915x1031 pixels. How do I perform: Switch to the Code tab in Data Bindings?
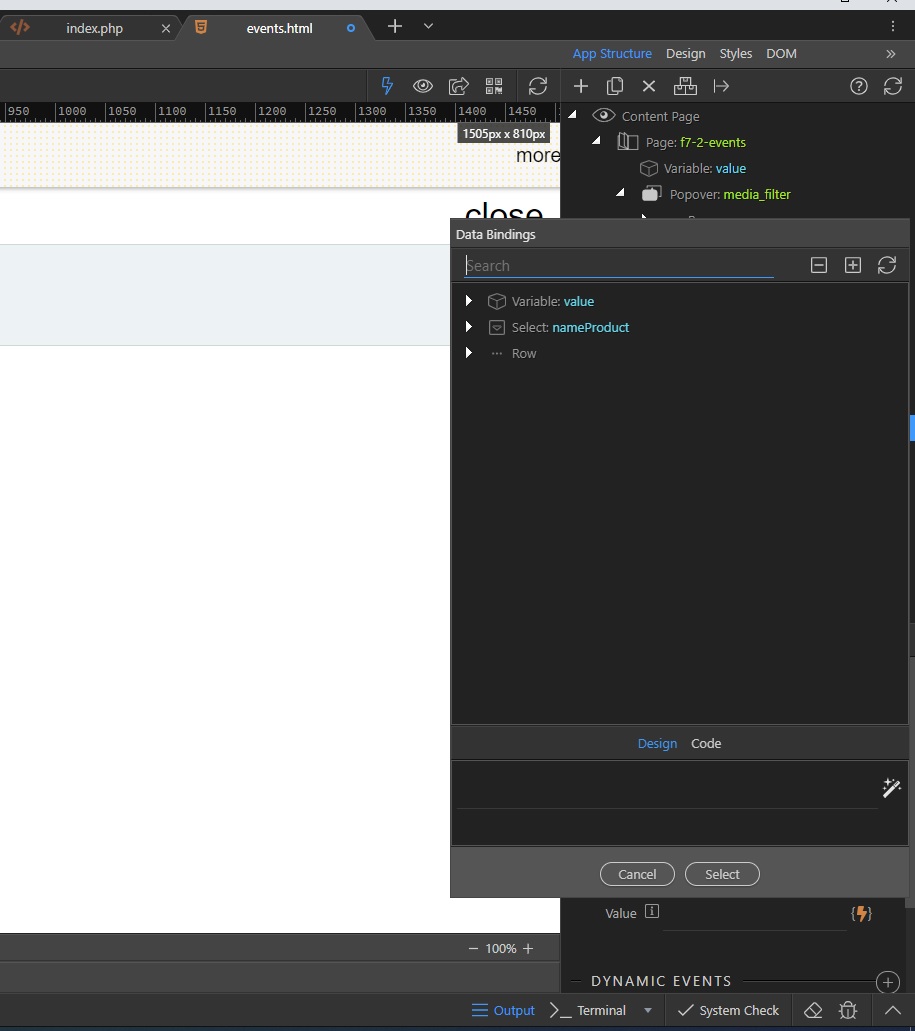[705, 743]
